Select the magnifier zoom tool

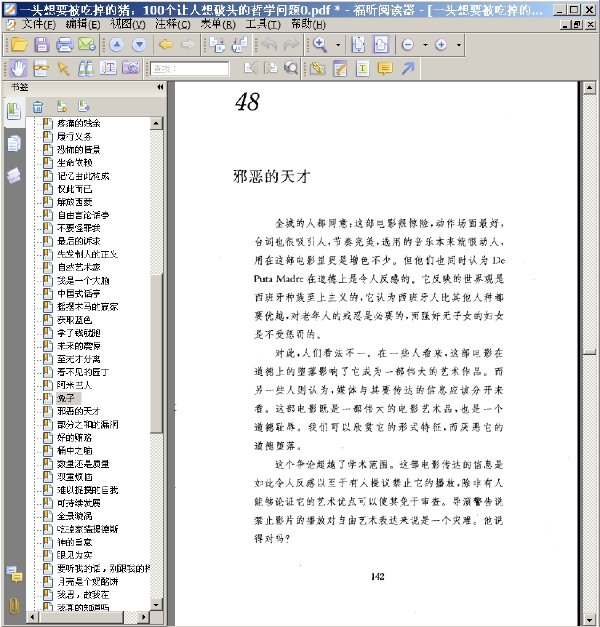(x=320, y=44)
